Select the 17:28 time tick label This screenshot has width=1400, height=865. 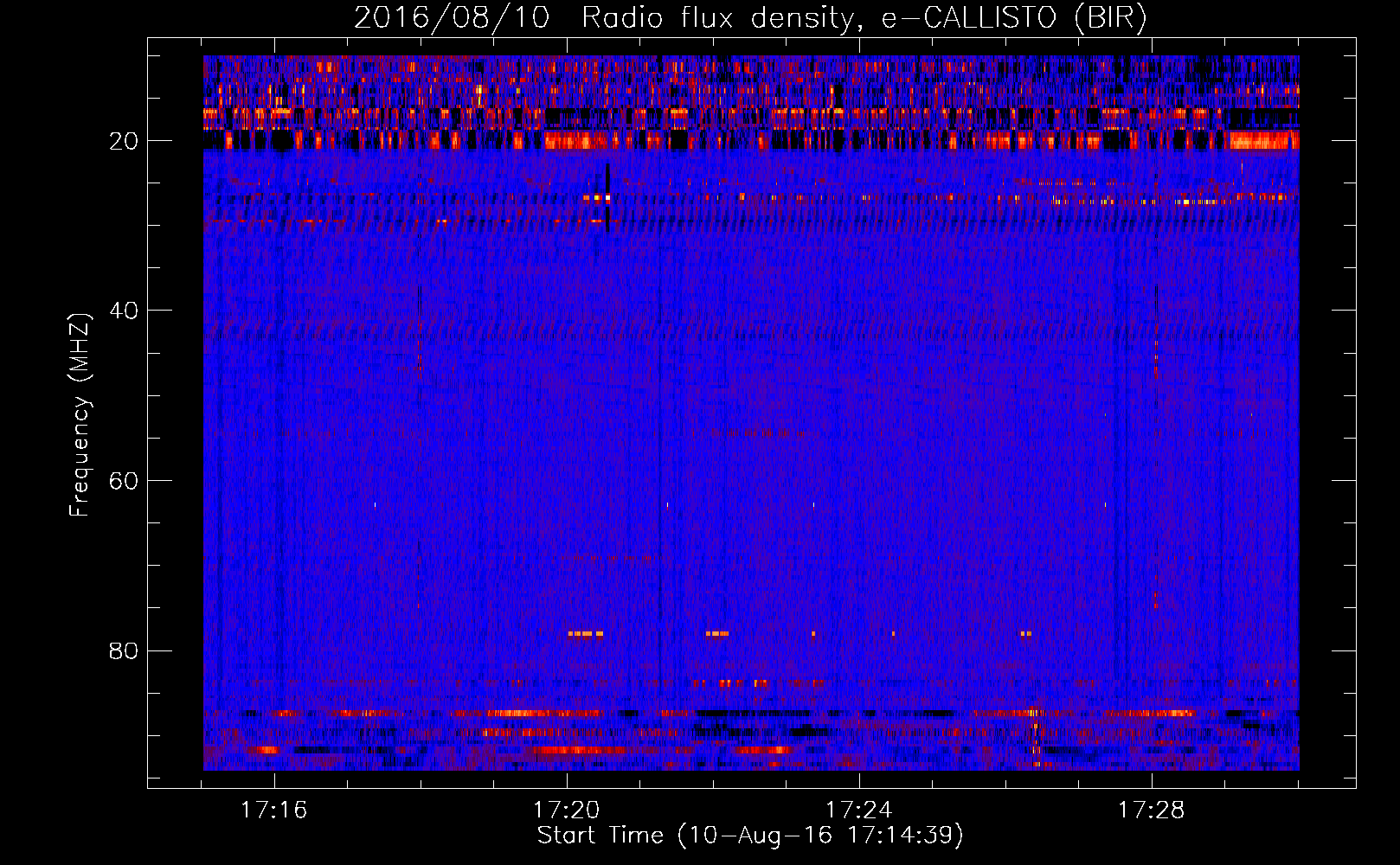click(x=1152, y=810)
